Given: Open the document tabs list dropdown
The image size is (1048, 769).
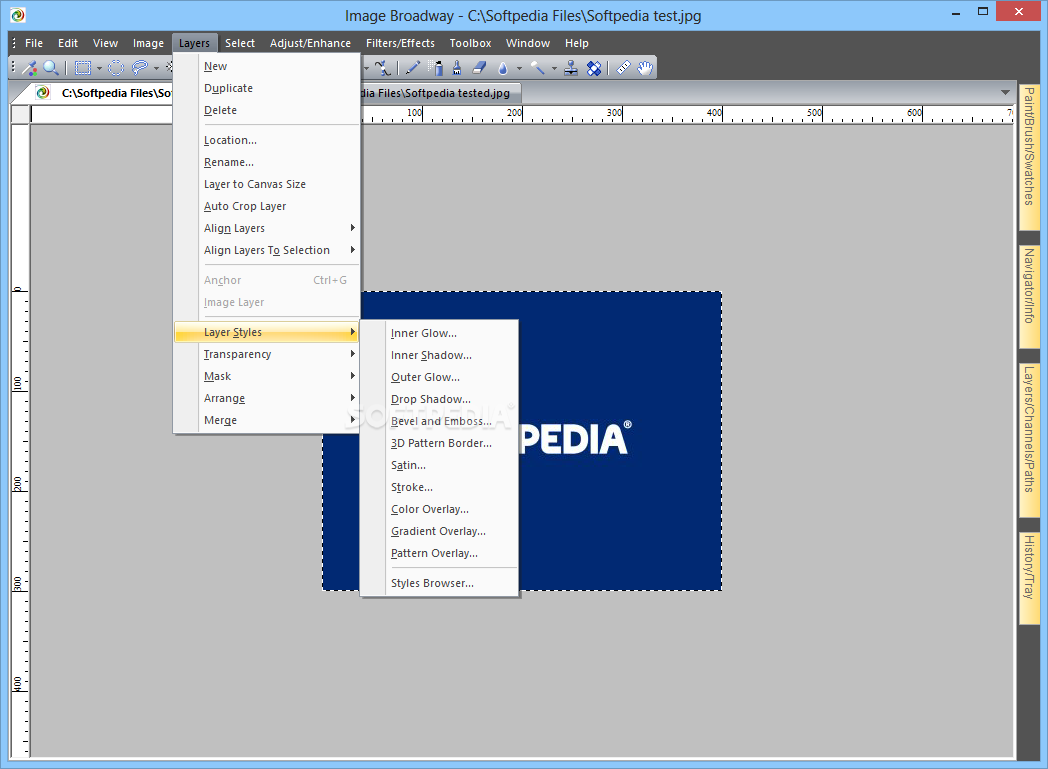Looking at the screenshot, I should click(1005, 92).
